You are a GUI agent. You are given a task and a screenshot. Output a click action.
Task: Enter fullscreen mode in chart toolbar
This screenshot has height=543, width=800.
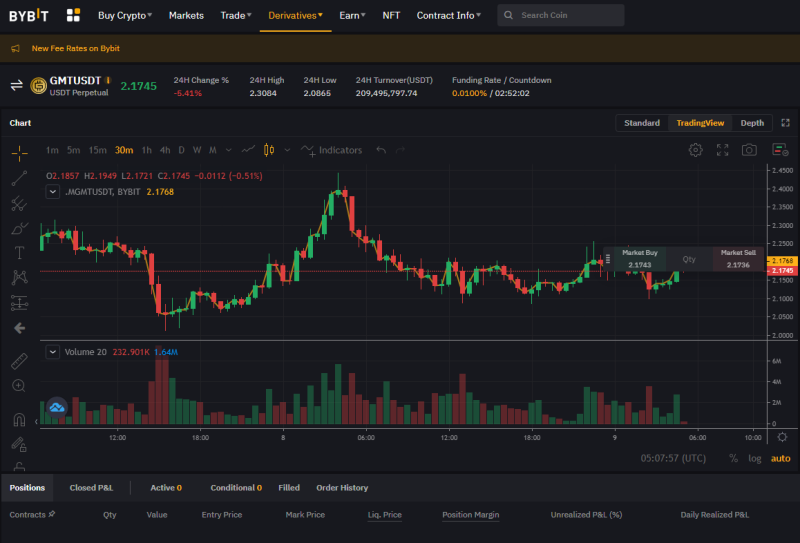[x=722, y=150]
